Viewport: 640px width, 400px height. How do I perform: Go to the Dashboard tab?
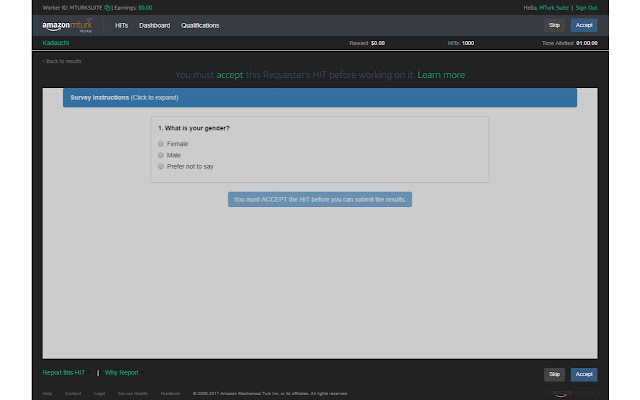click(x=154, y=25)
